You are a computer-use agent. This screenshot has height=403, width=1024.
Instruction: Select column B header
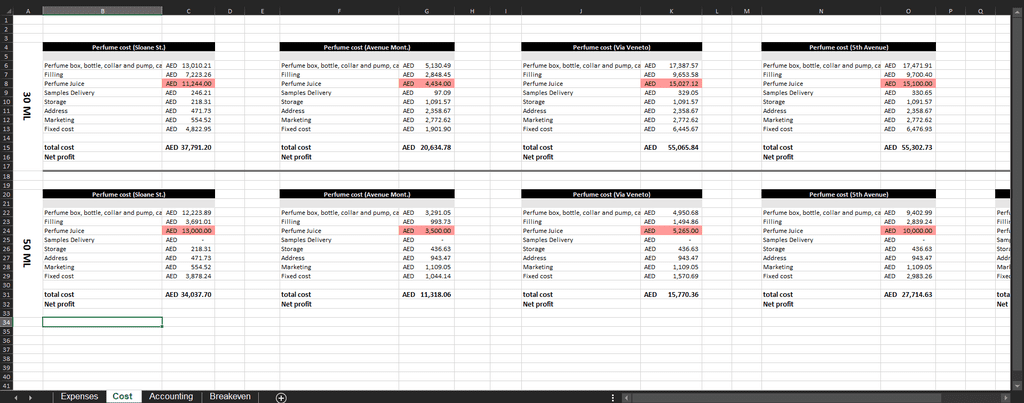point(103,11)
